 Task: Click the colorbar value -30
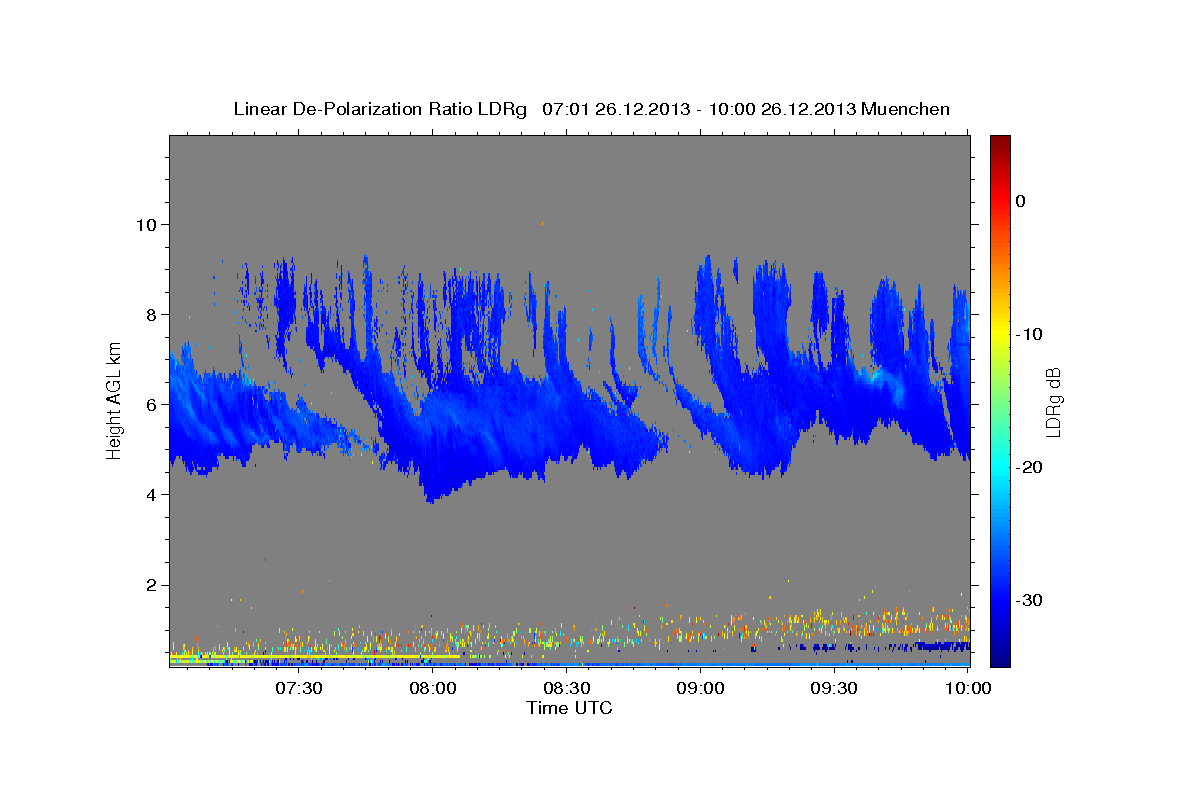(1029, 600)
